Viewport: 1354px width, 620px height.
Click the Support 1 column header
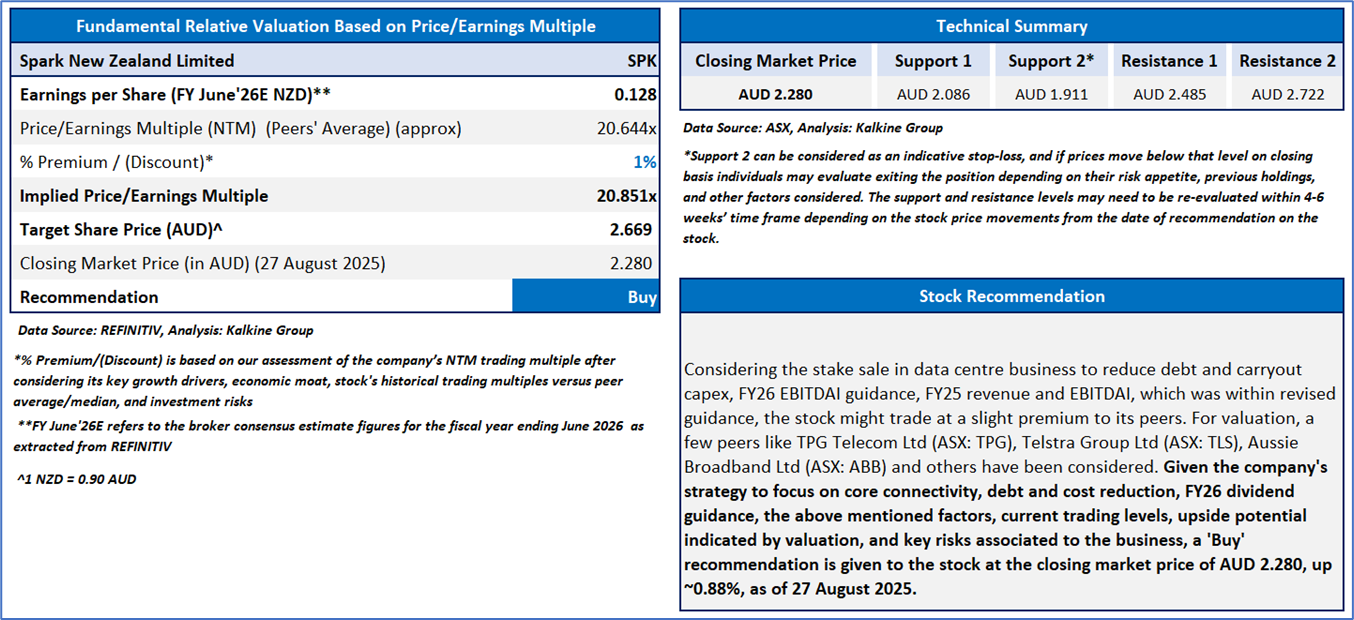[x=933, y=61]
